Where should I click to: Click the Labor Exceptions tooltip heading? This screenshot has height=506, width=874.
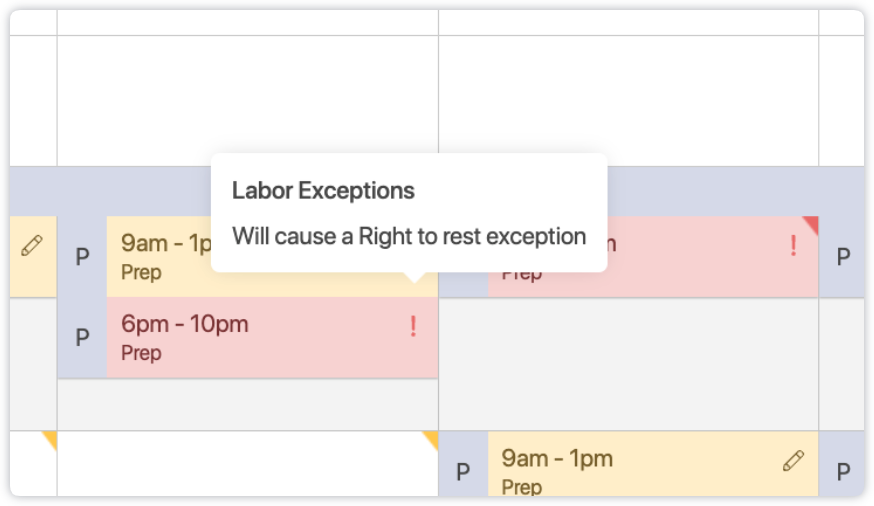click(323, 190)
